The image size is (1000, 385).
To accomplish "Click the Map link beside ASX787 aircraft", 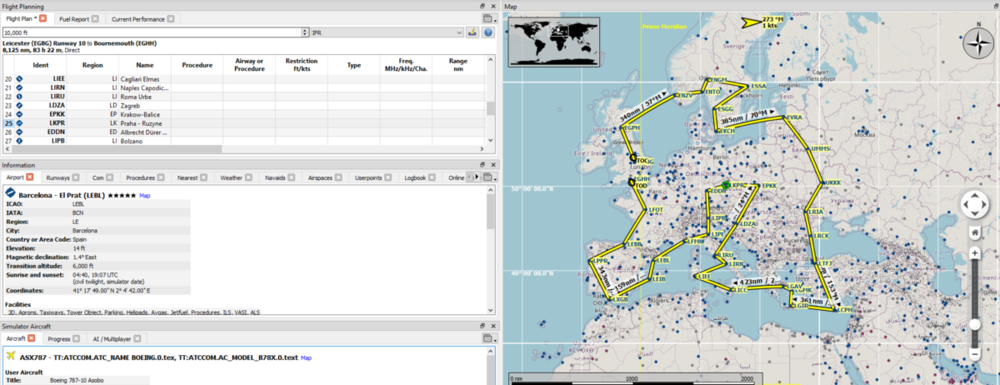I will coord(306,358).
